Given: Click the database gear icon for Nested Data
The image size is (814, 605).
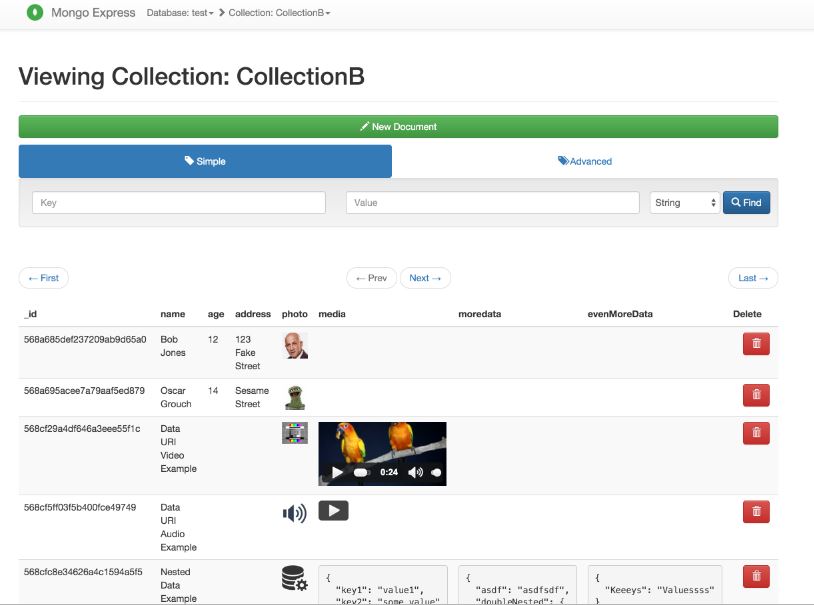Looking at the screenshot, I should coord(294,579).
